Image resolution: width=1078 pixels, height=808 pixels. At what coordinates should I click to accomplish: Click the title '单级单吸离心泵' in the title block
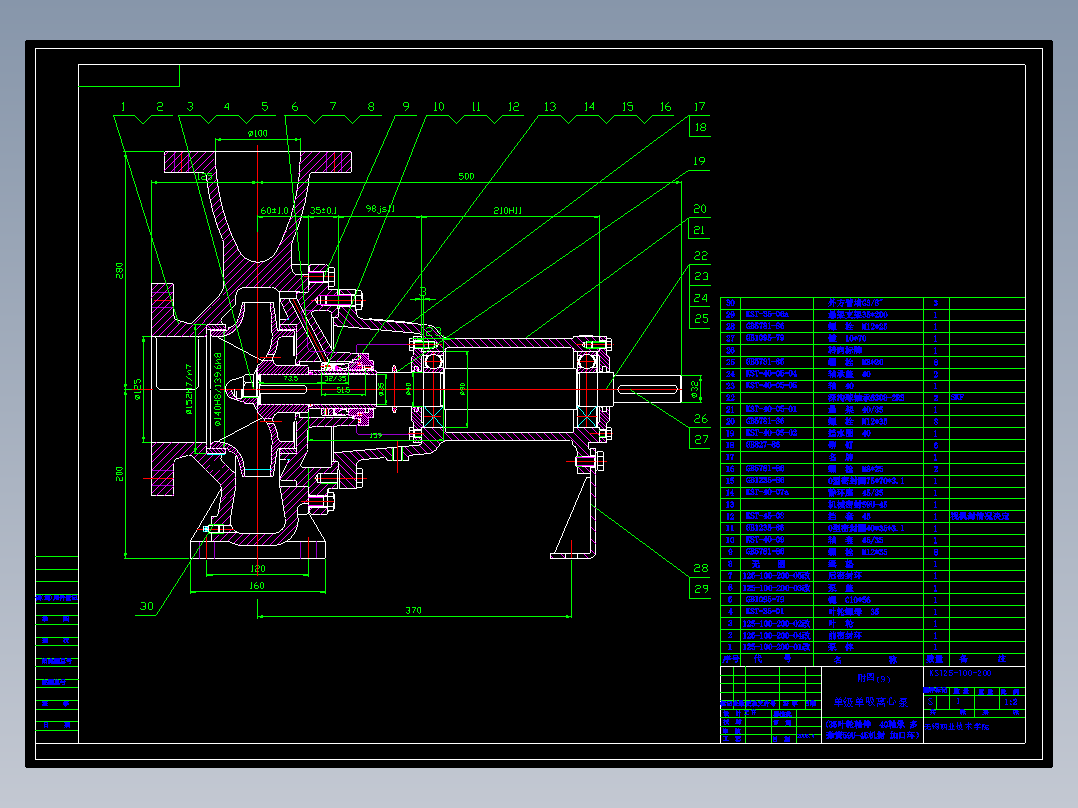871,702
